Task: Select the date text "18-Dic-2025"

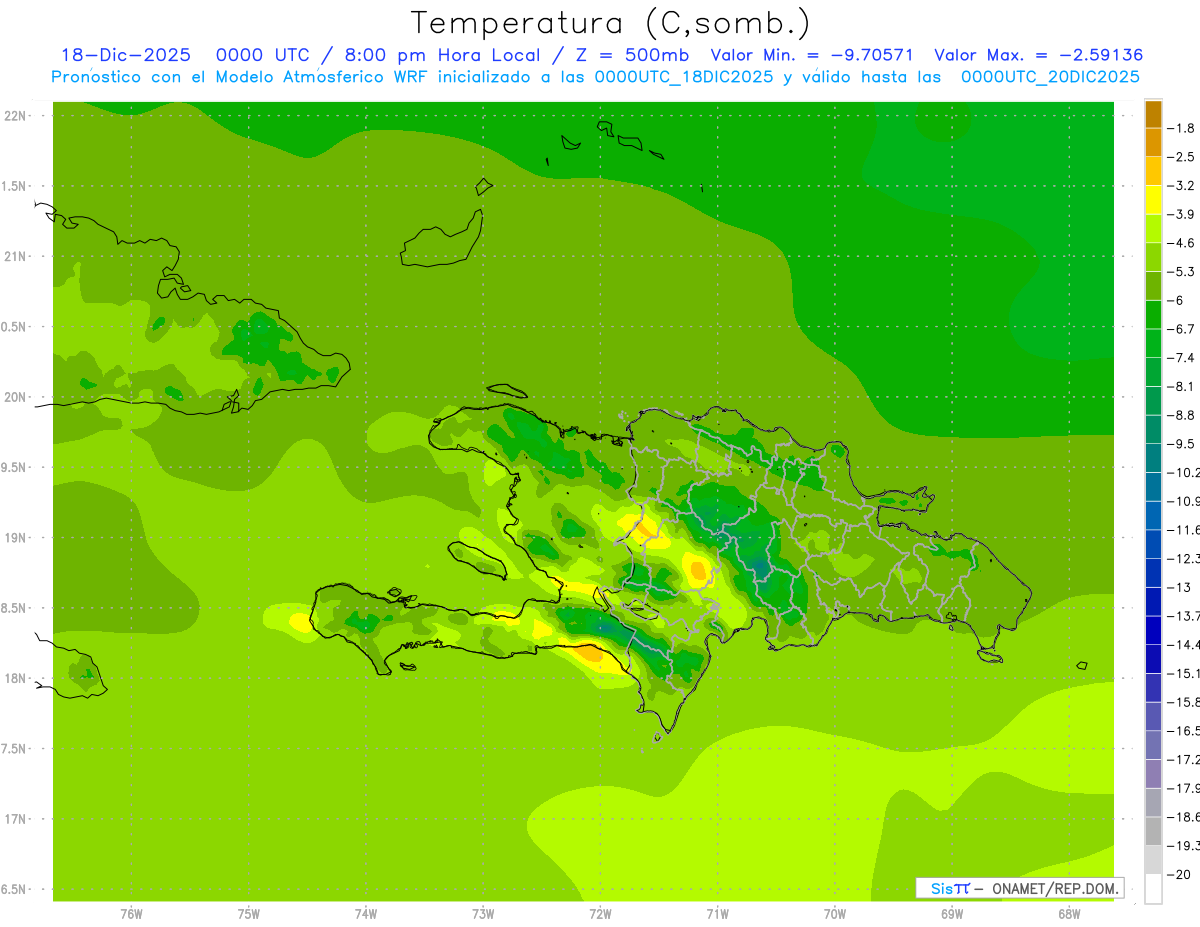Action: click(126, 55)
